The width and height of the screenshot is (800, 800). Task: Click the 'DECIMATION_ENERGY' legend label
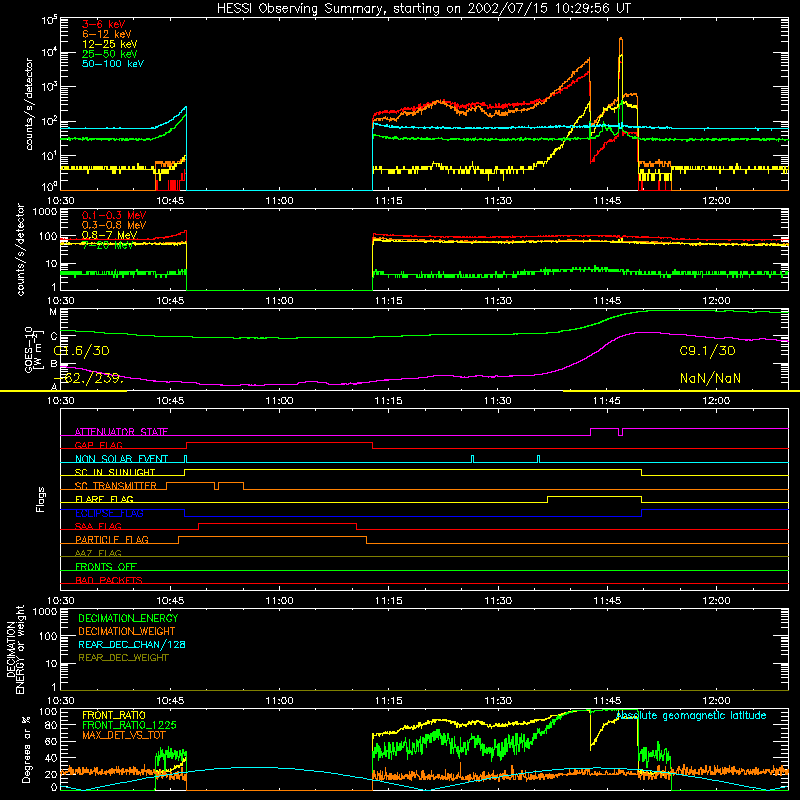click(128, 618)
